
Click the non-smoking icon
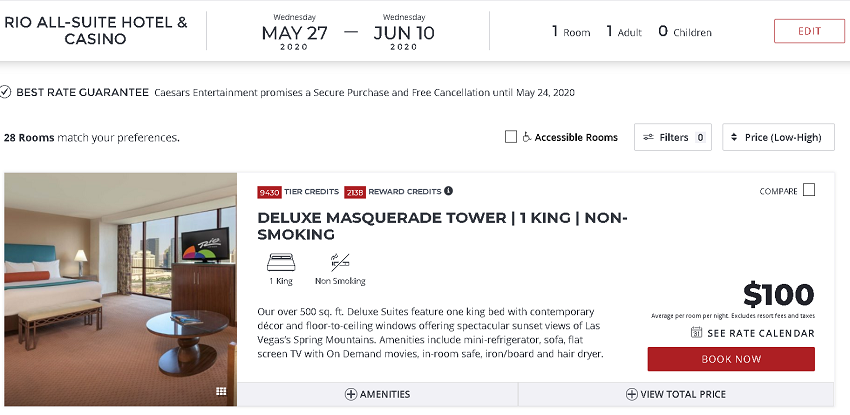click(x=340, y=263)
